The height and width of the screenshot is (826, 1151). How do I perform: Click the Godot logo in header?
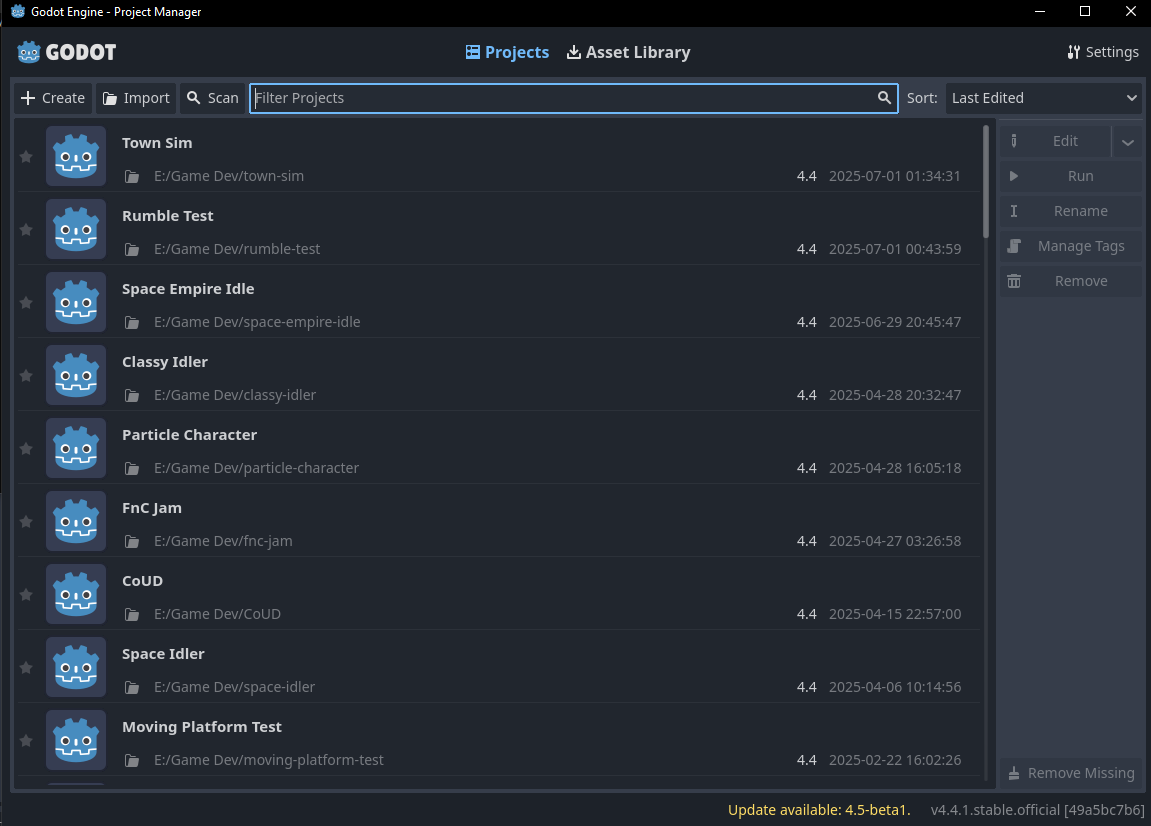(67, 52)
